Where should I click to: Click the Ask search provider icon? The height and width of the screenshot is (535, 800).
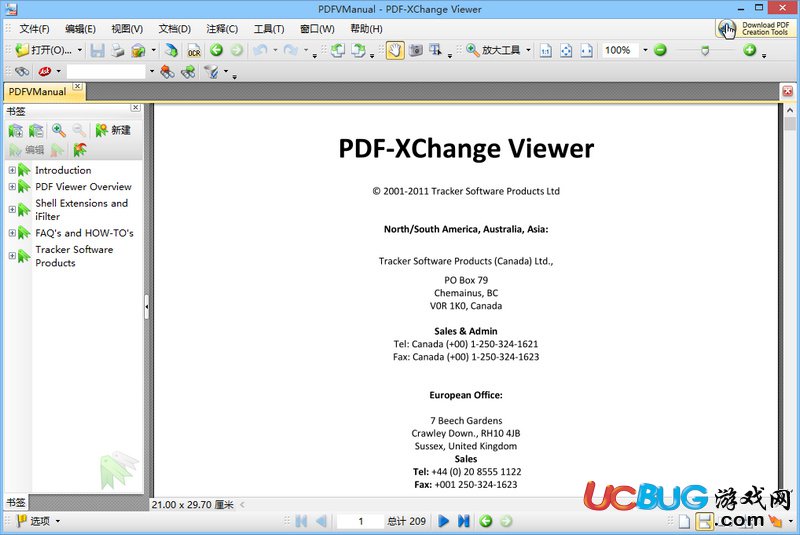pyautogui.click(x=45, y=71)
